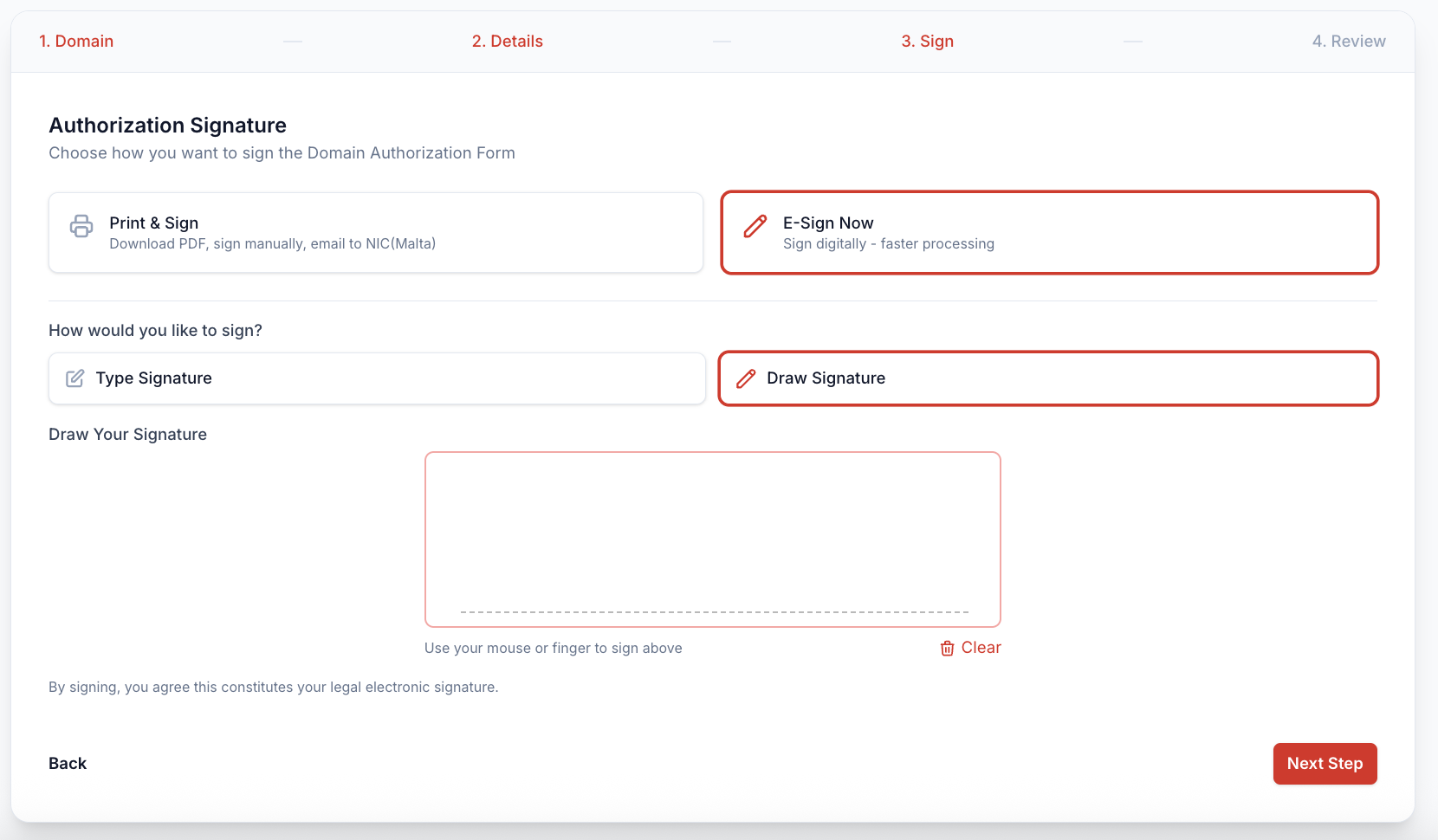The width and height of the screenshot is (1438, 840).
Task: Click the edit icon next to Type Signature
Action: (x=75, y=378)
